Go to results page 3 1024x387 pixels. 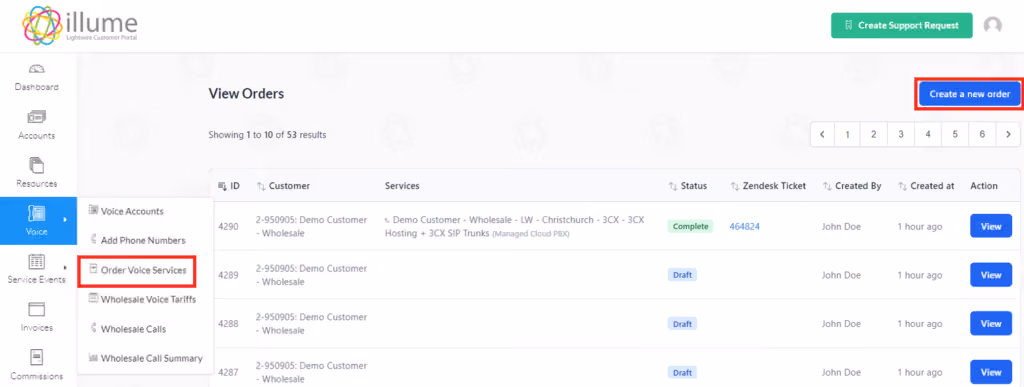(x=901, y=134)
